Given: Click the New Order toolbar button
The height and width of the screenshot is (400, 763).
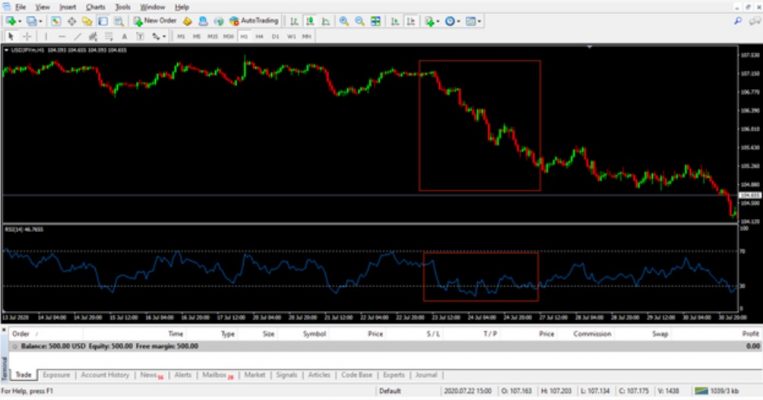Looking at the screenshot, I should (x=155, y=20).
